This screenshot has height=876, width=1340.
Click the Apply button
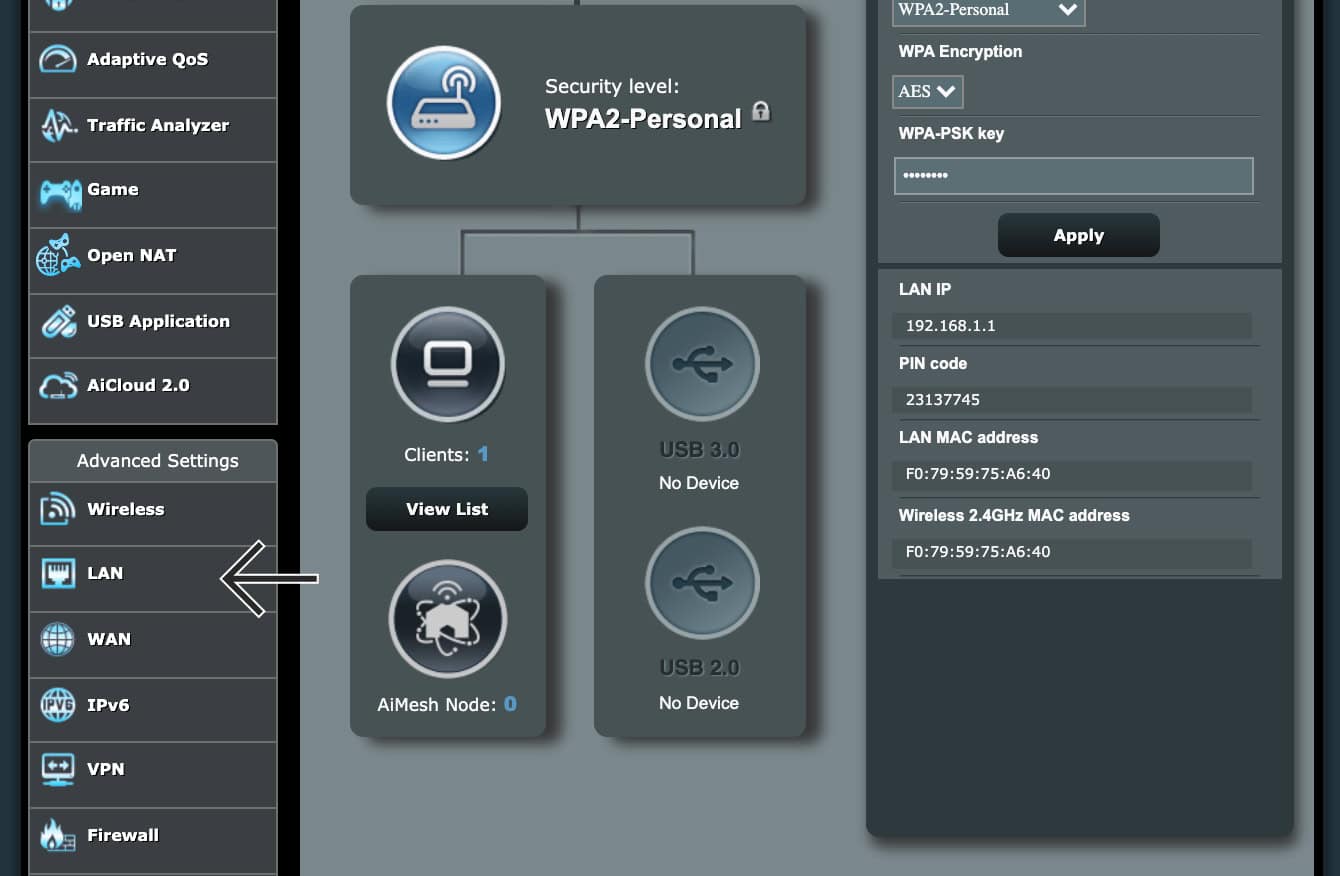(x=1079, y=236)
